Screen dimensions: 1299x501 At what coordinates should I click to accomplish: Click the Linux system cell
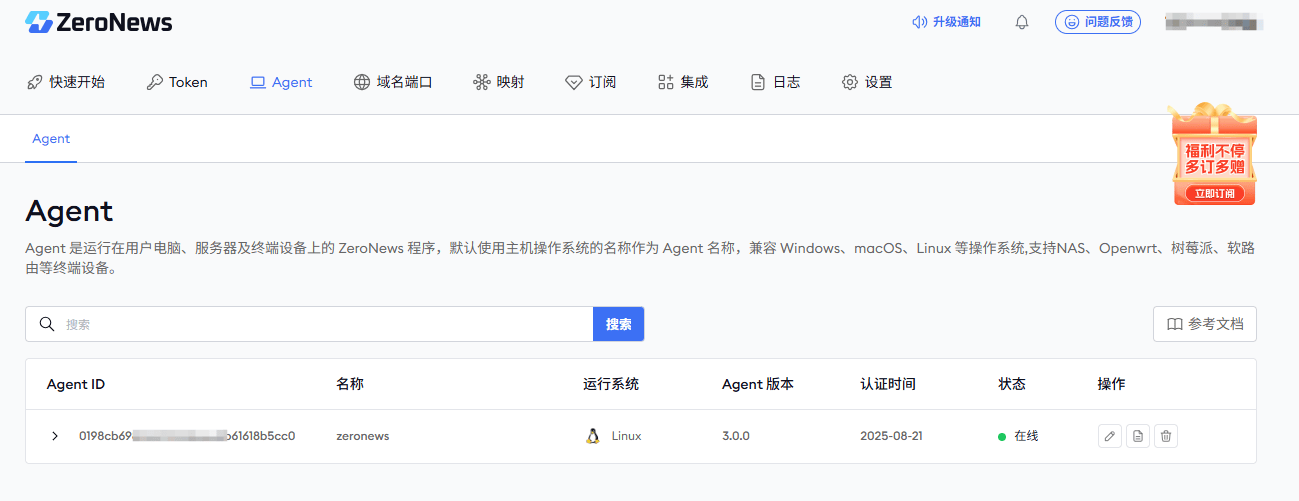tap(614, 436)
